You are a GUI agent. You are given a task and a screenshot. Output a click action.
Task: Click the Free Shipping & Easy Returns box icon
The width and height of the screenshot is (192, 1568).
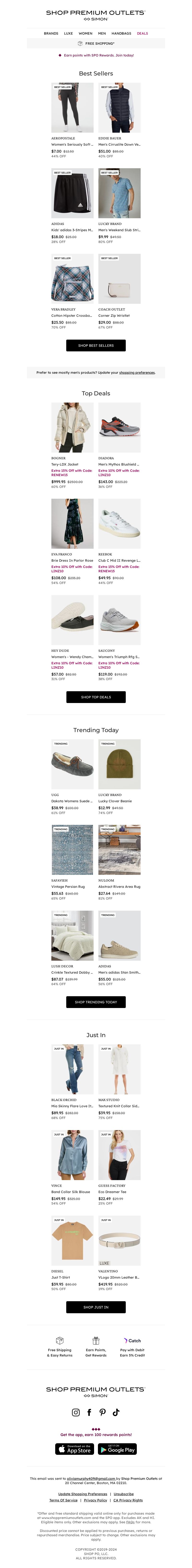click(x=60, y=1340)
